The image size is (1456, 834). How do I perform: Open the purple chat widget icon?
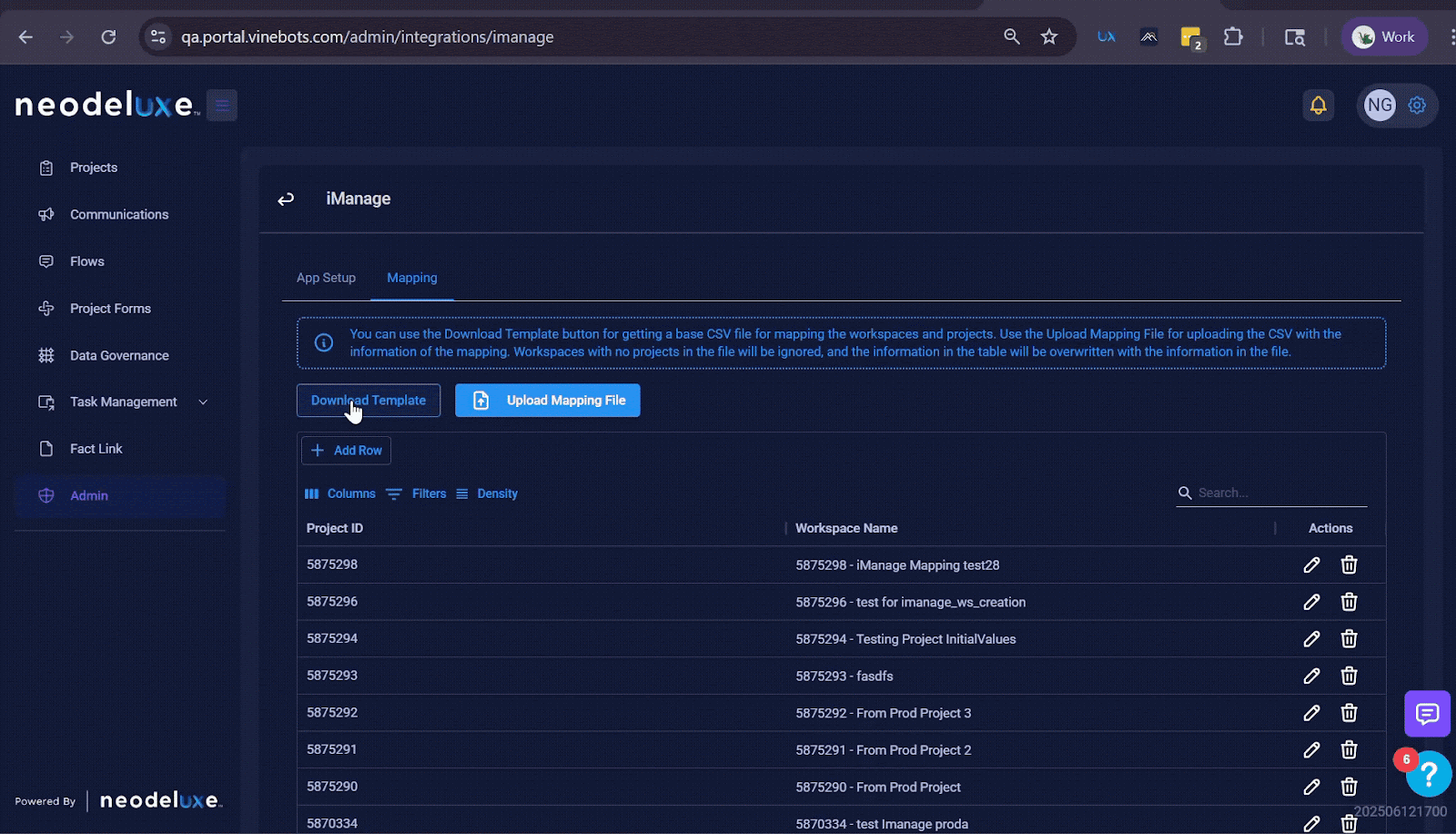click(1427, 714)
